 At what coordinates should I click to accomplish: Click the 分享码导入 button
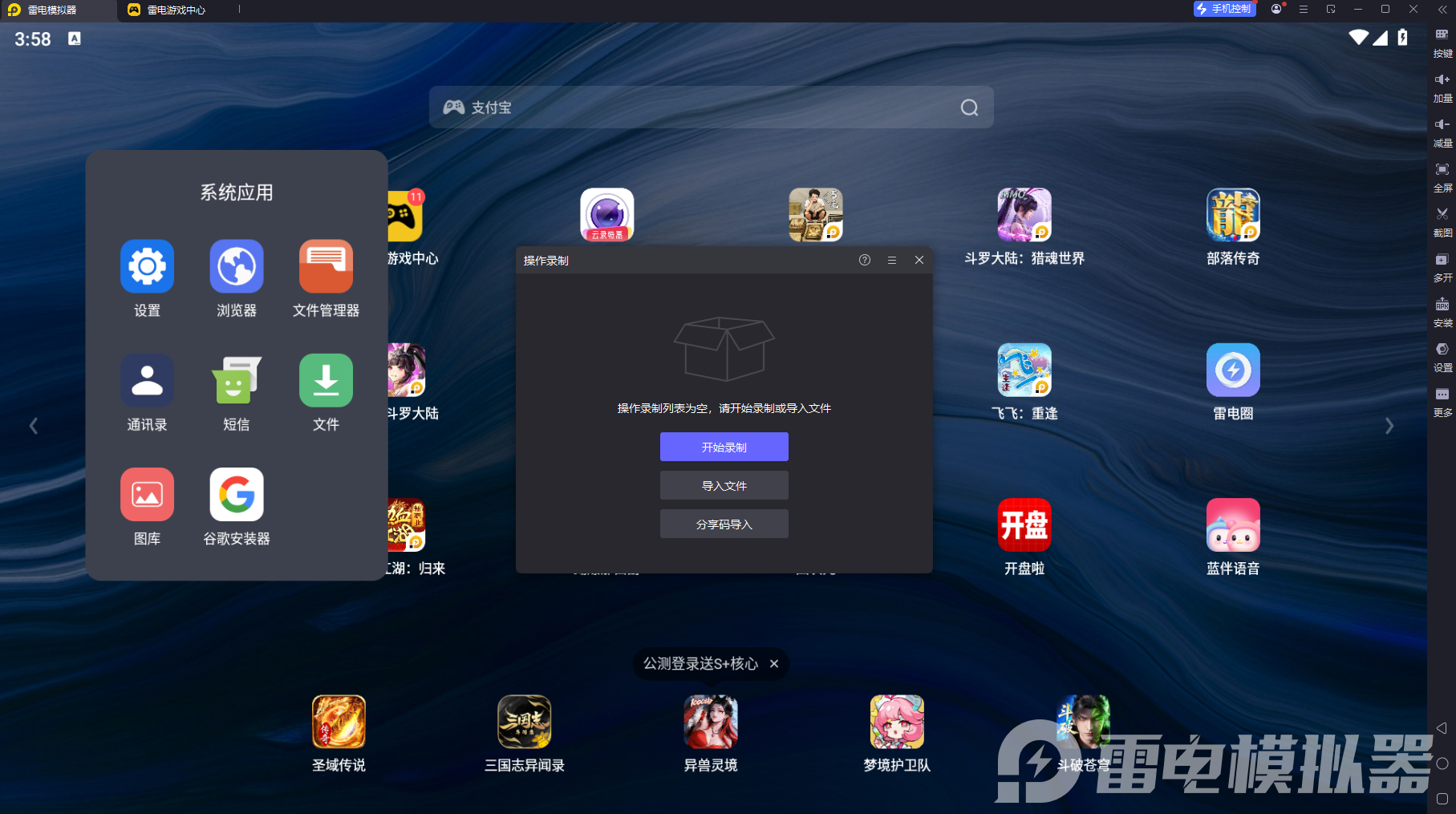pos(724,524)
